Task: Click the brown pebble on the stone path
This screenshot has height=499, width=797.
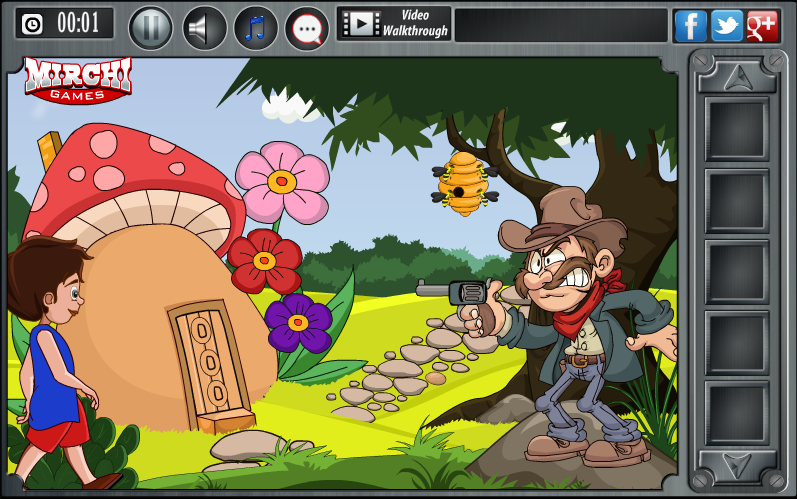Action: (x=436, y=378)
